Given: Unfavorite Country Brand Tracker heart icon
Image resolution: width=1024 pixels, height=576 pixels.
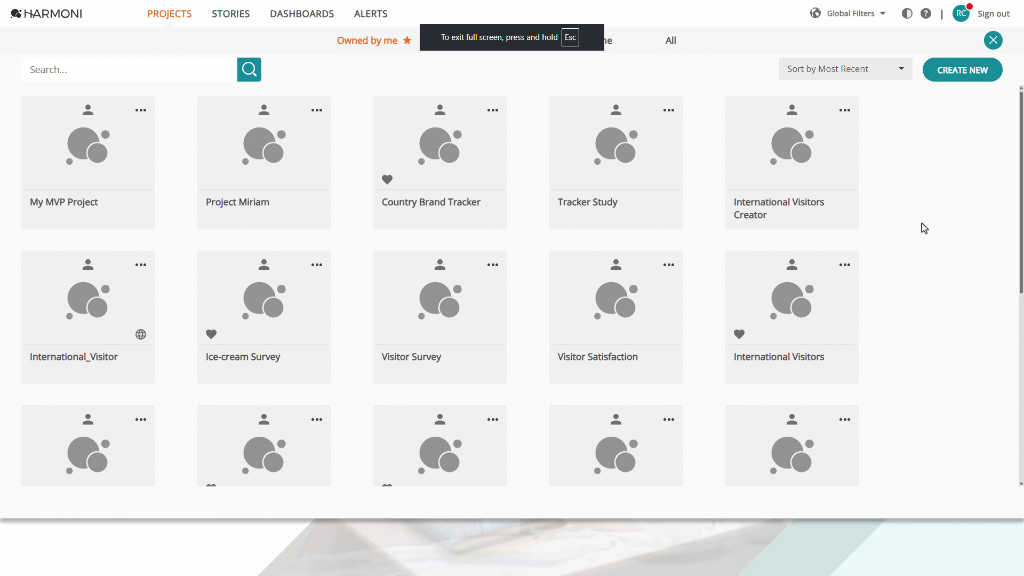Looking at the screenshot, I should click(x=387, y=179).
